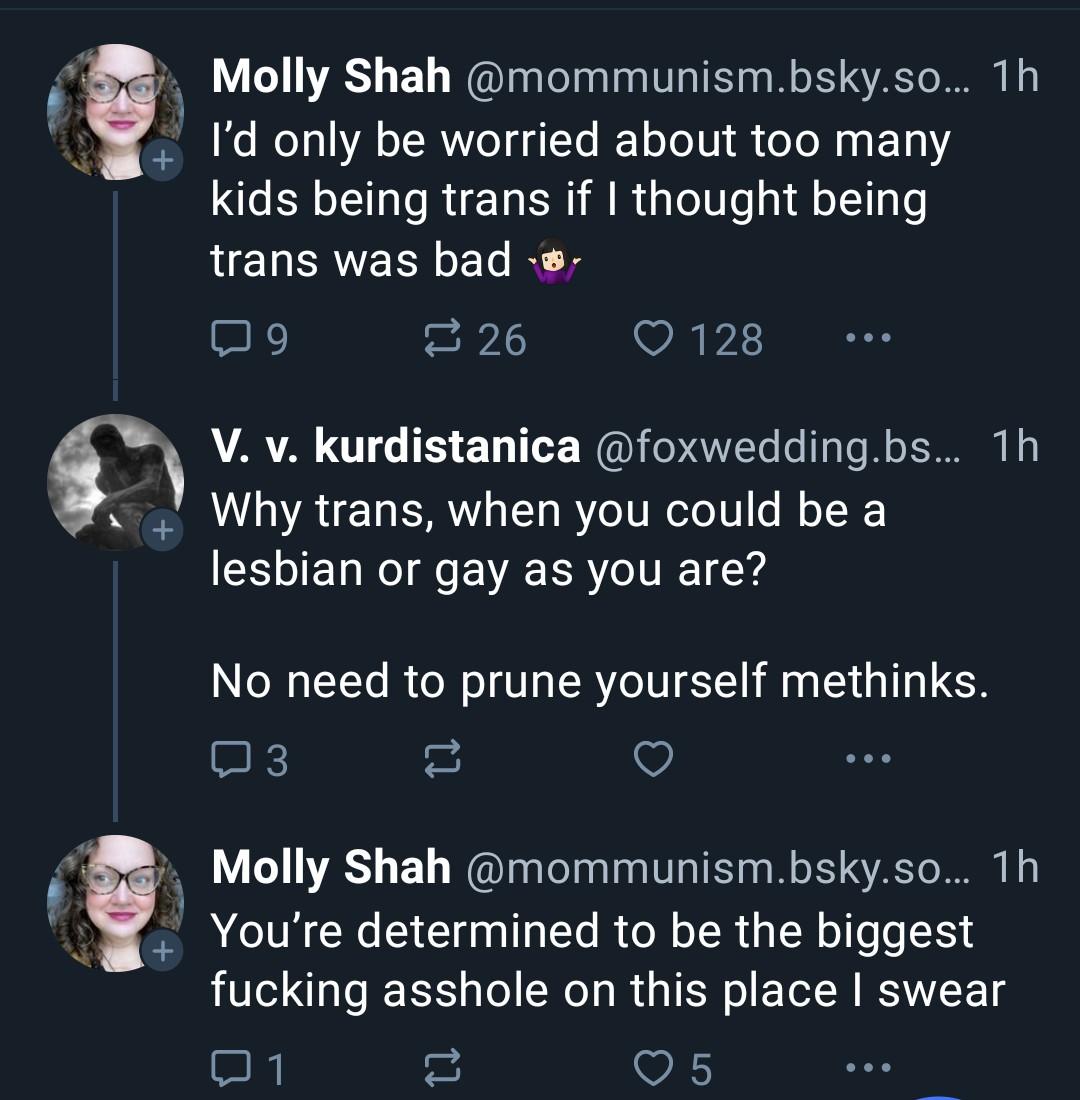Like the post with 128 likes
1080x1100 pixels.
655,340
